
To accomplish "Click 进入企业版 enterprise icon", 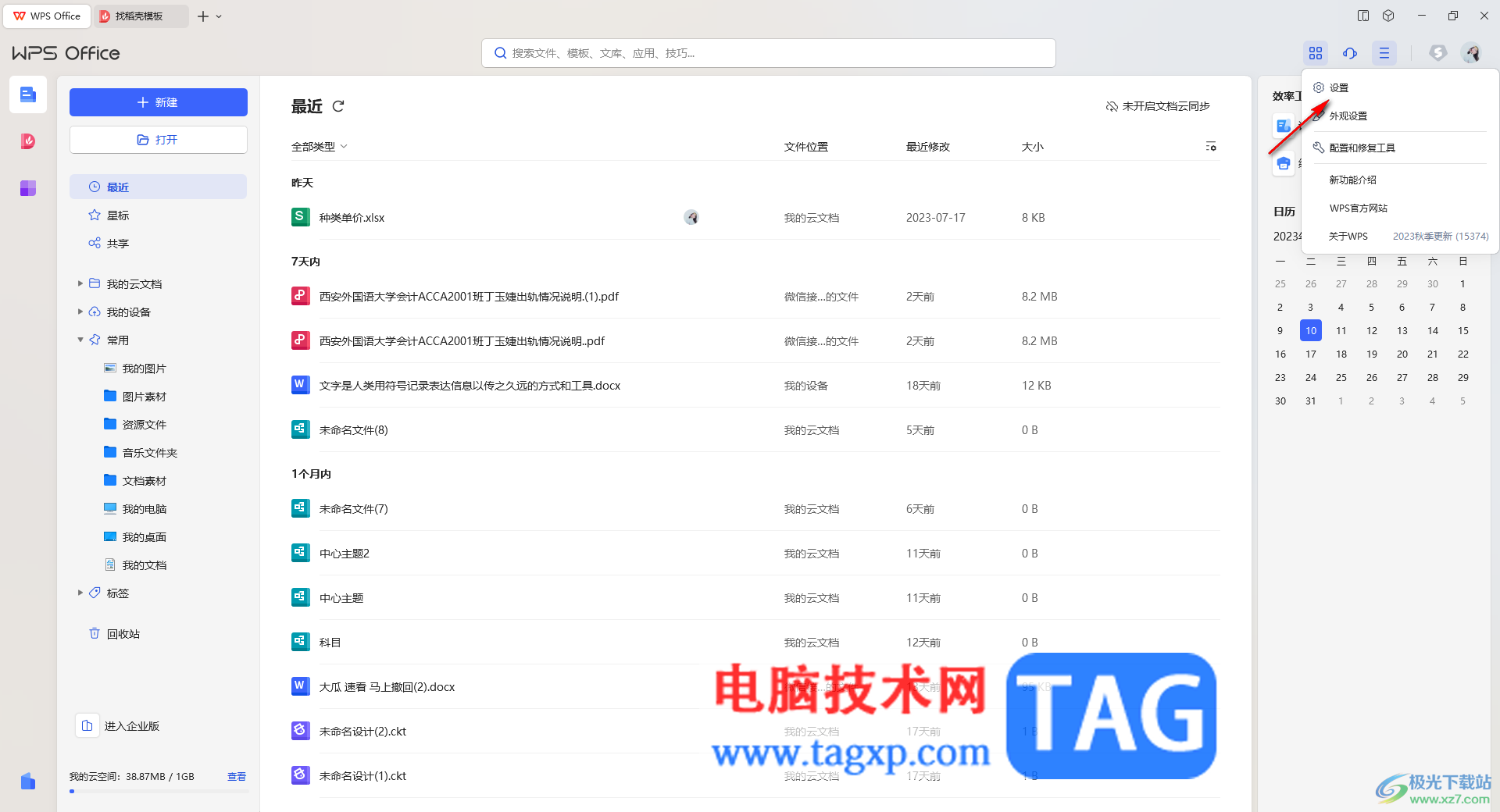I will pos(87,726).
